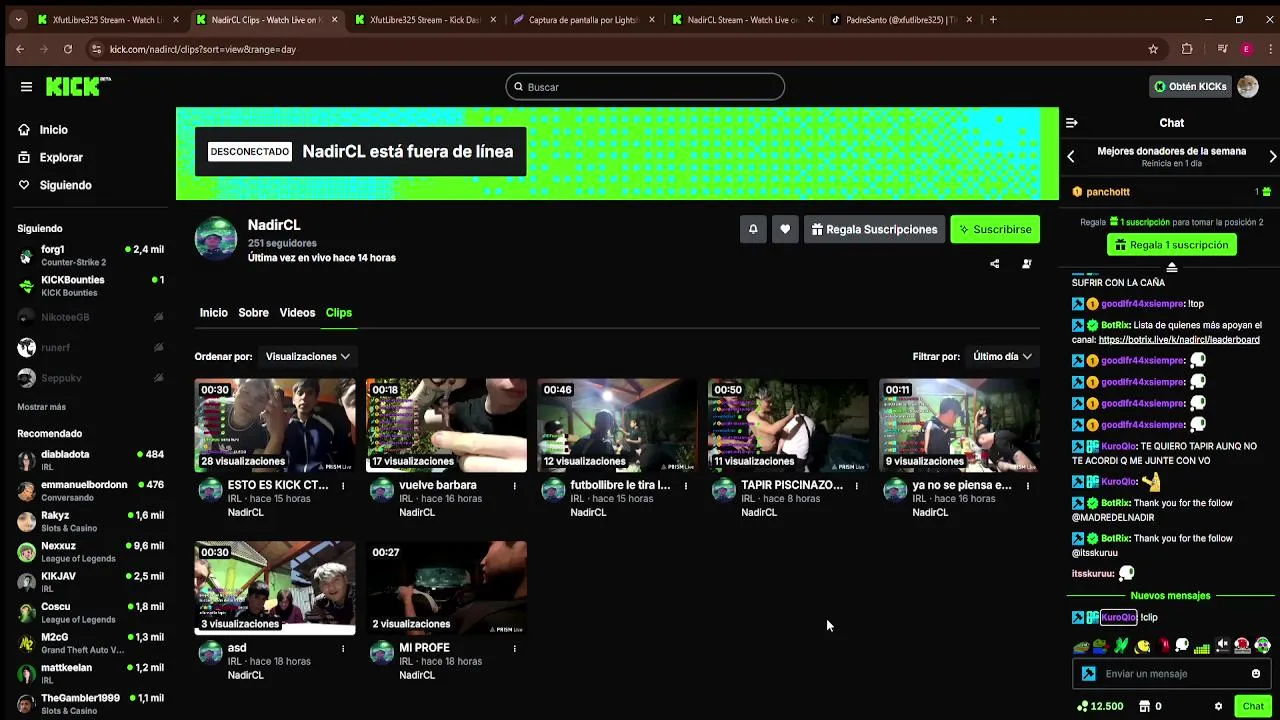This screenshot has width=1280, height=720.
Task: Open options menu for vuelve barbara clip
Action: click(x=515, y=486)
